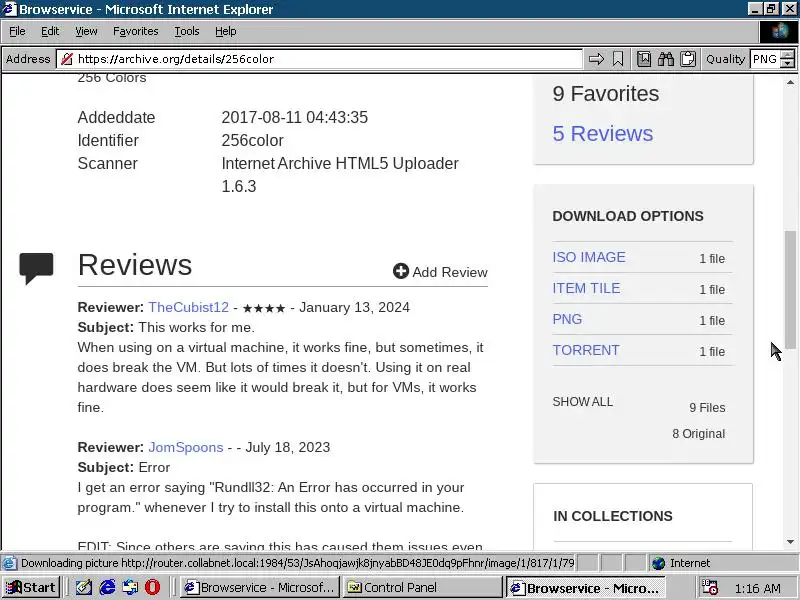
Task: Increase Quality with the up stepper arrow
Action: click(x=788, y=54)
